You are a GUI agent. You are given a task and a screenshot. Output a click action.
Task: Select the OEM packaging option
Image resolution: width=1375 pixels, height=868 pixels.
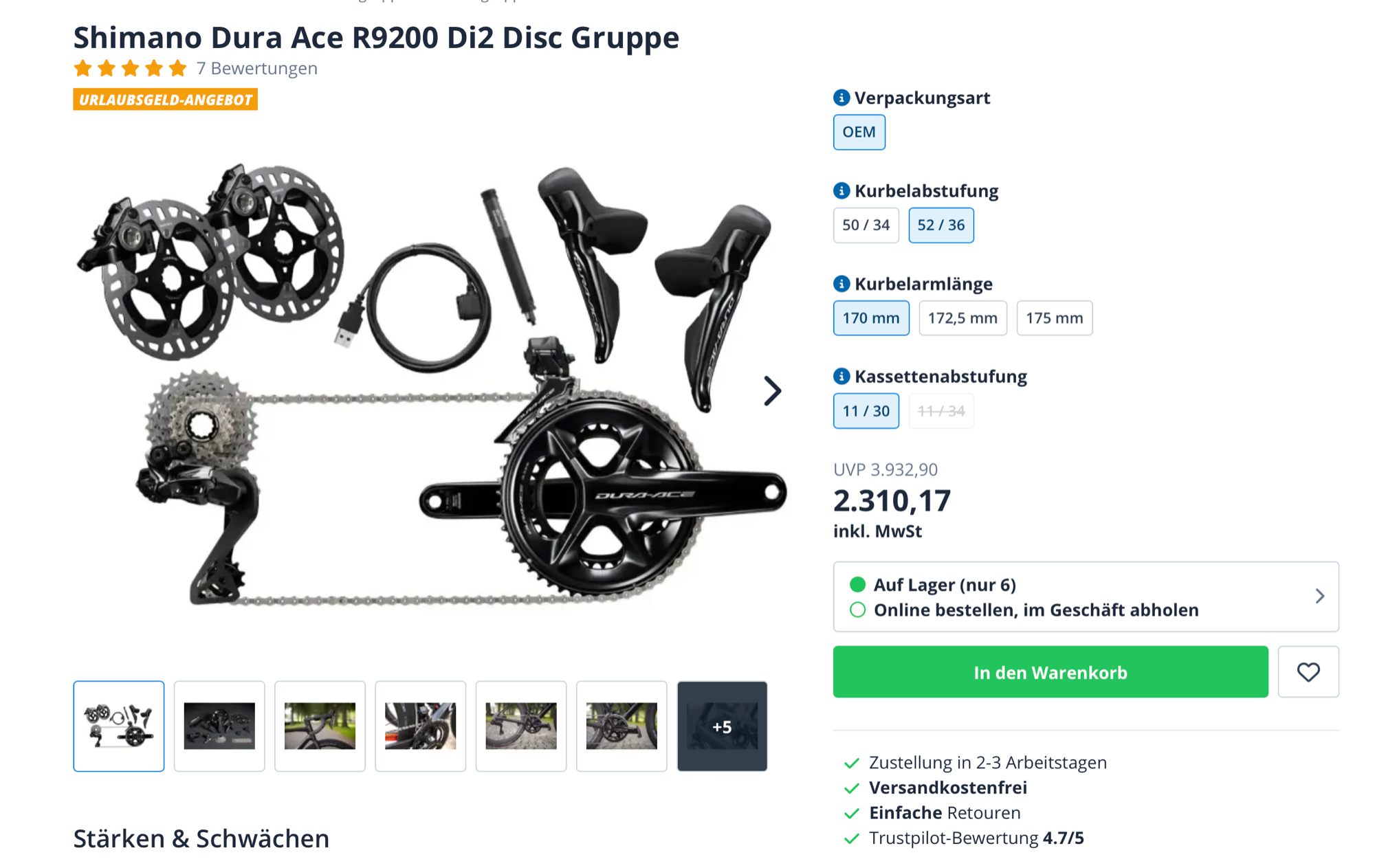pyautogui.click(x=859, y=132)
